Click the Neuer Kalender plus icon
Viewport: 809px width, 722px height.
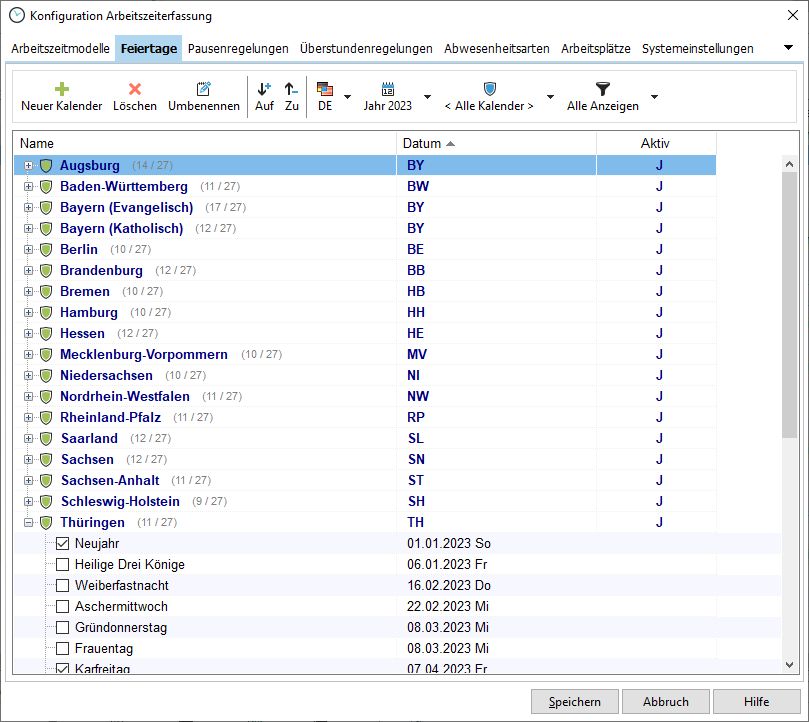(61, 89)
